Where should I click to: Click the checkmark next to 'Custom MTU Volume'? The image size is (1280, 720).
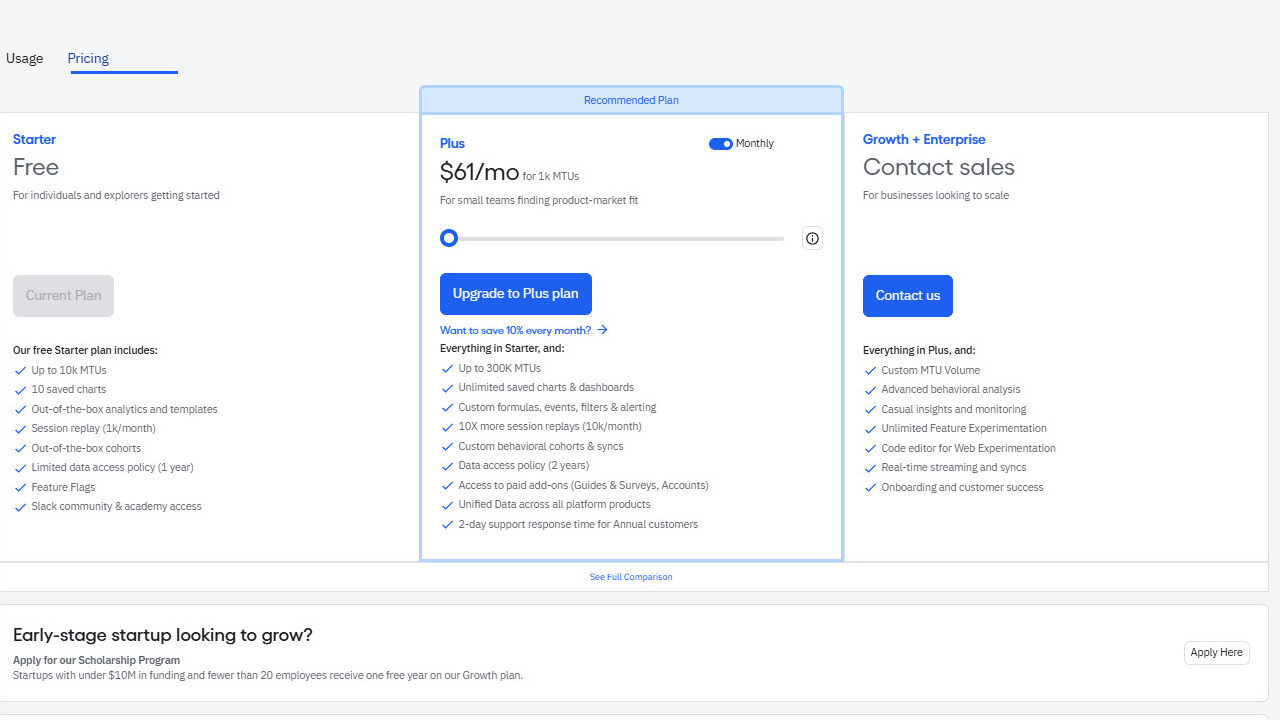tap(870, 370)
